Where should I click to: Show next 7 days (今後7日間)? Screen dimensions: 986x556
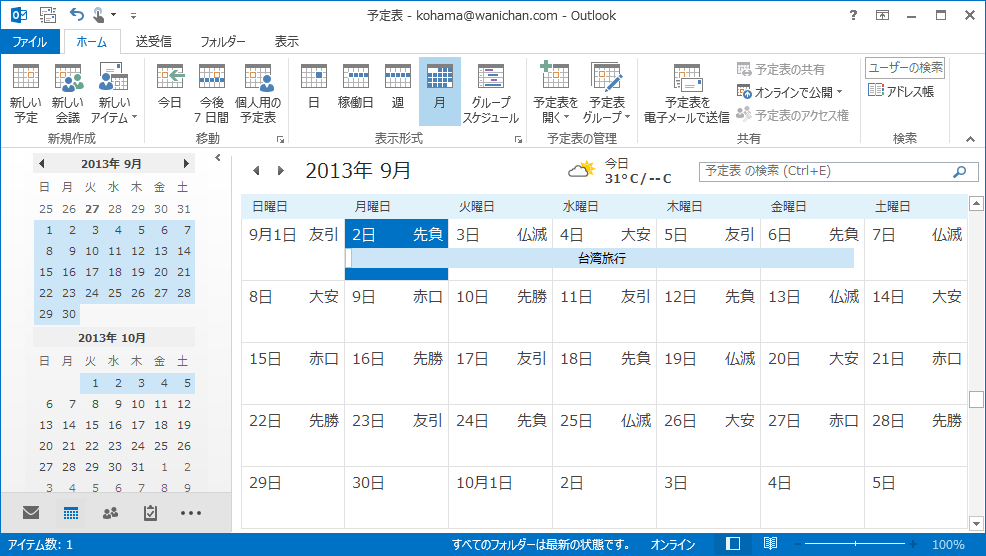point(211,93)
